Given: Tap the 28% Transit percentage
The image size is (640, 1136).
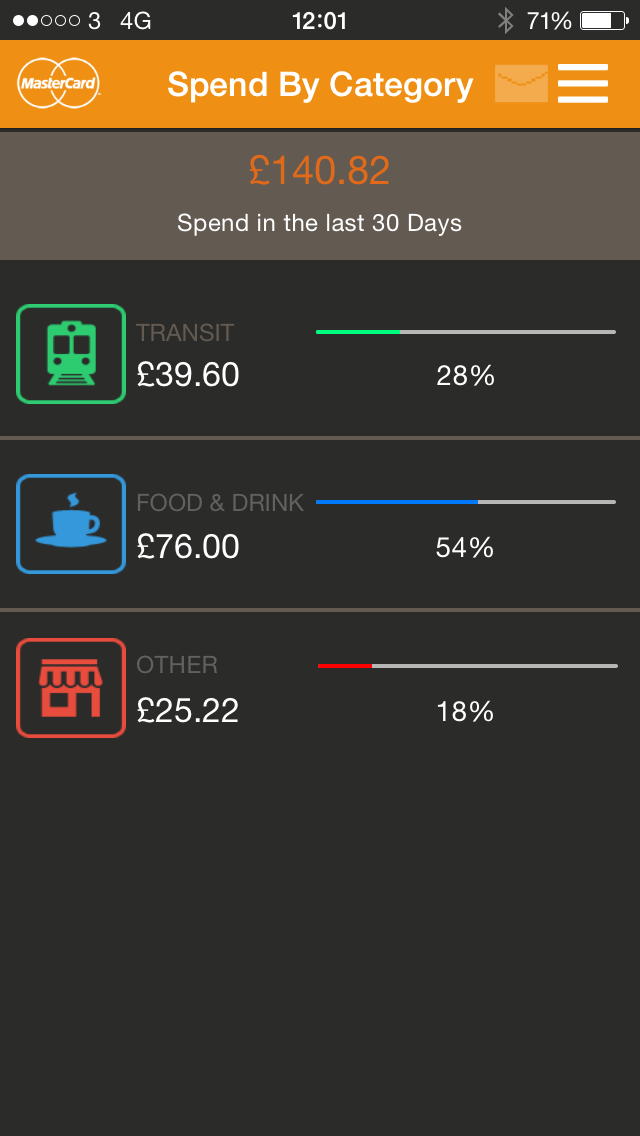Looking at the screenshot, I should [x=465, y=376].
